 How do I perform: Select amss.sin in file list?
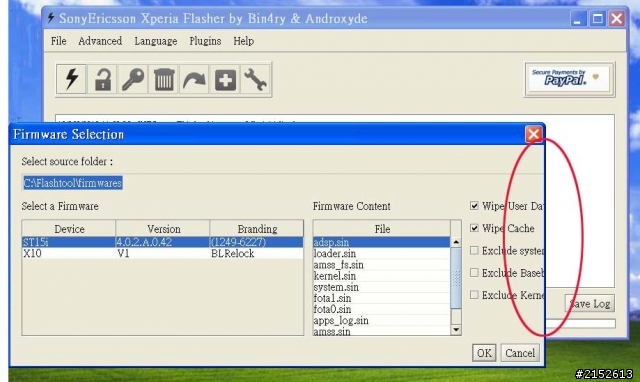click(382, 331)
